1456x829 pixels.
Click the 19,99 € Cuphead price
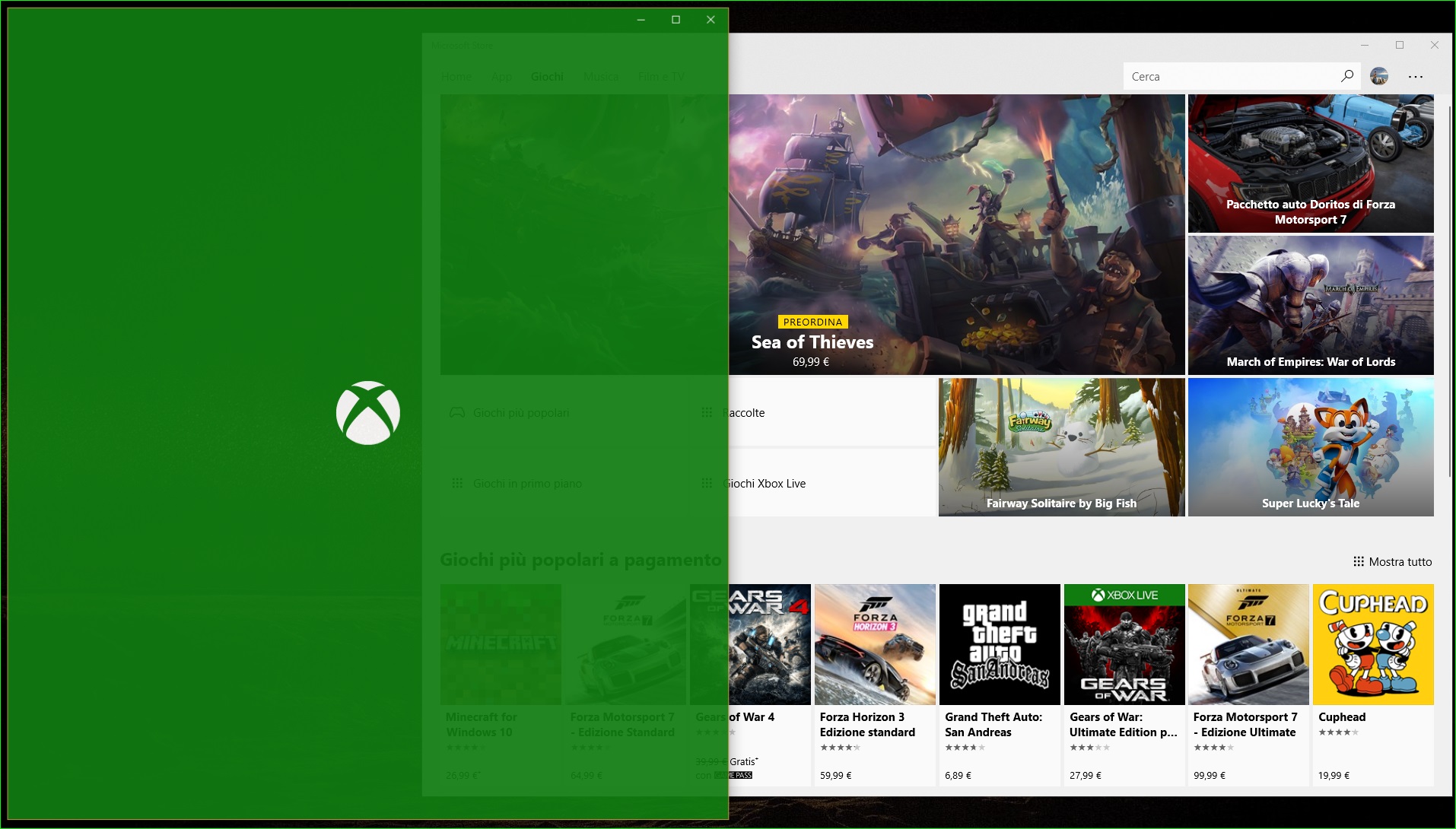tap(1334, 776)
